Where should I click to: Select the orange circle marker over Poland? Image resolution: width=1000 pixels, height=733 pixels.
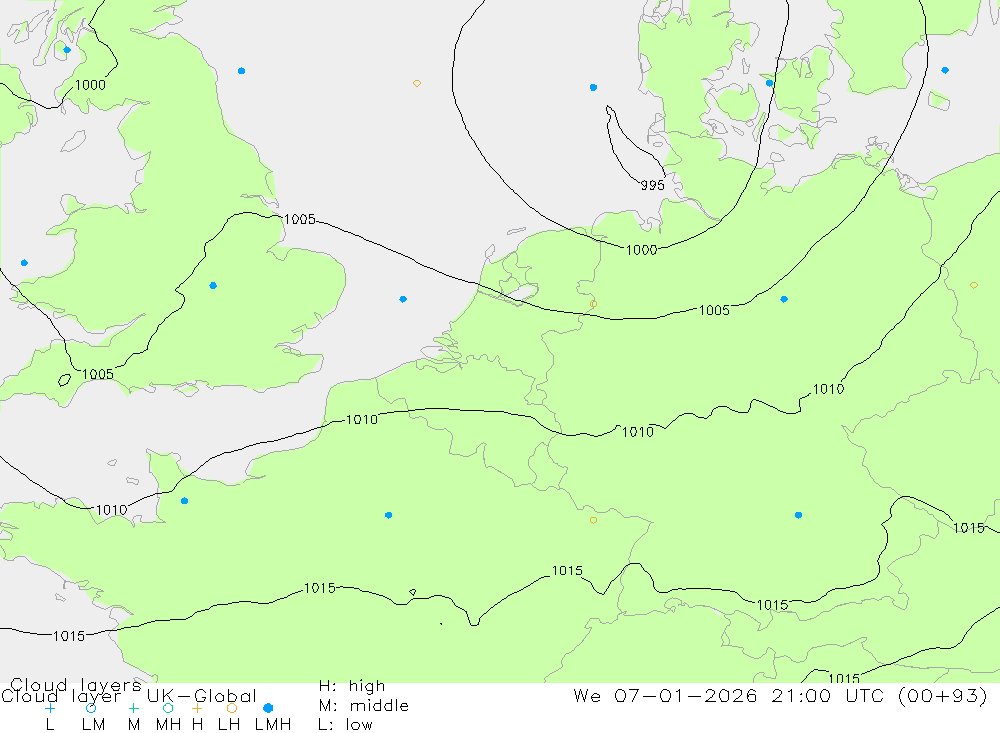(973, 285)
